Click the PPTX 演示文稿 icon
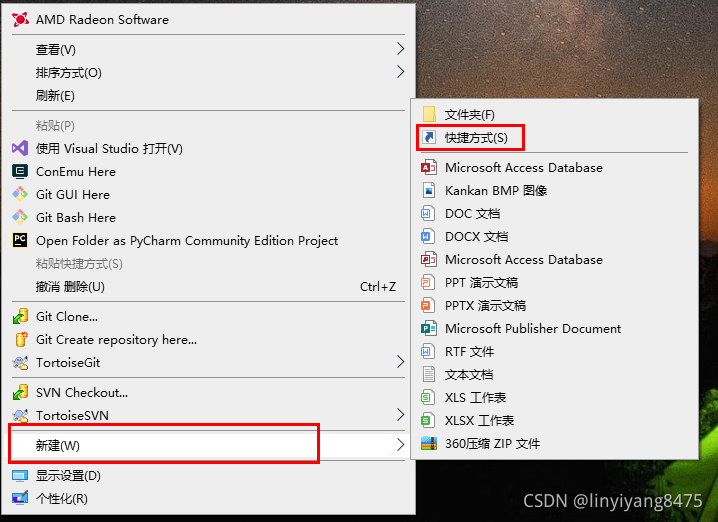The image size is (718, 522). click(x=427, y=305)
